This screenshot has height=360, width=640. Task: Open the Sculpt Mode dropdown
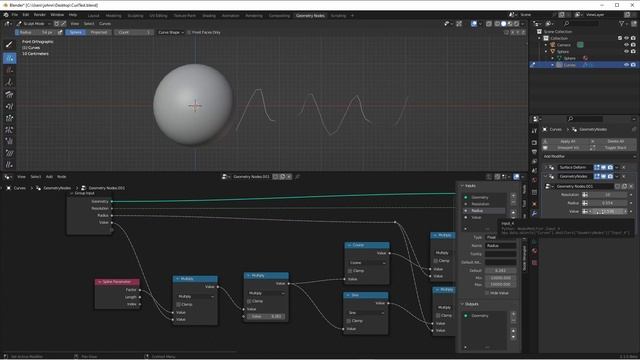click(34, 24)
